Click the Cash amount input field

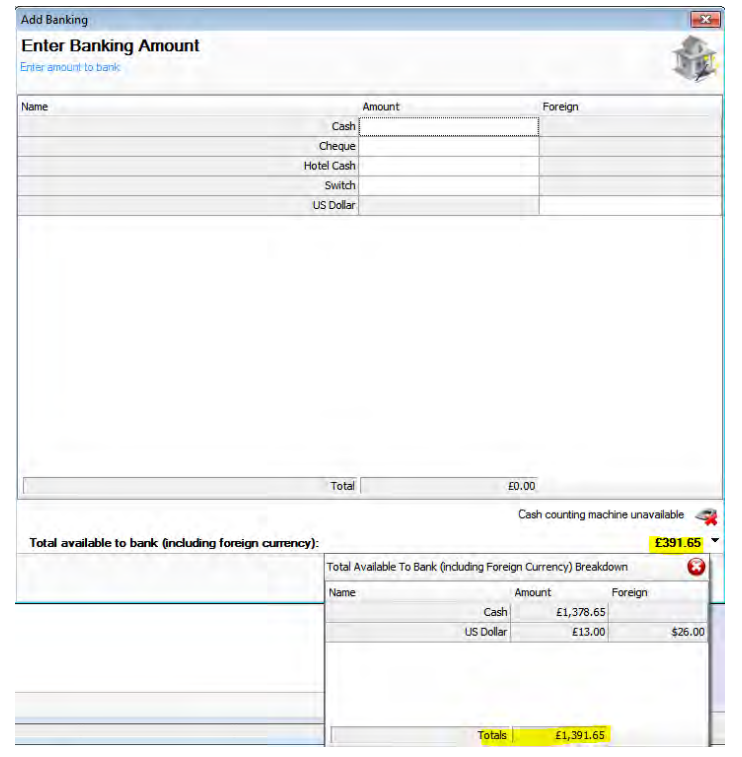(x=448, y=126)
